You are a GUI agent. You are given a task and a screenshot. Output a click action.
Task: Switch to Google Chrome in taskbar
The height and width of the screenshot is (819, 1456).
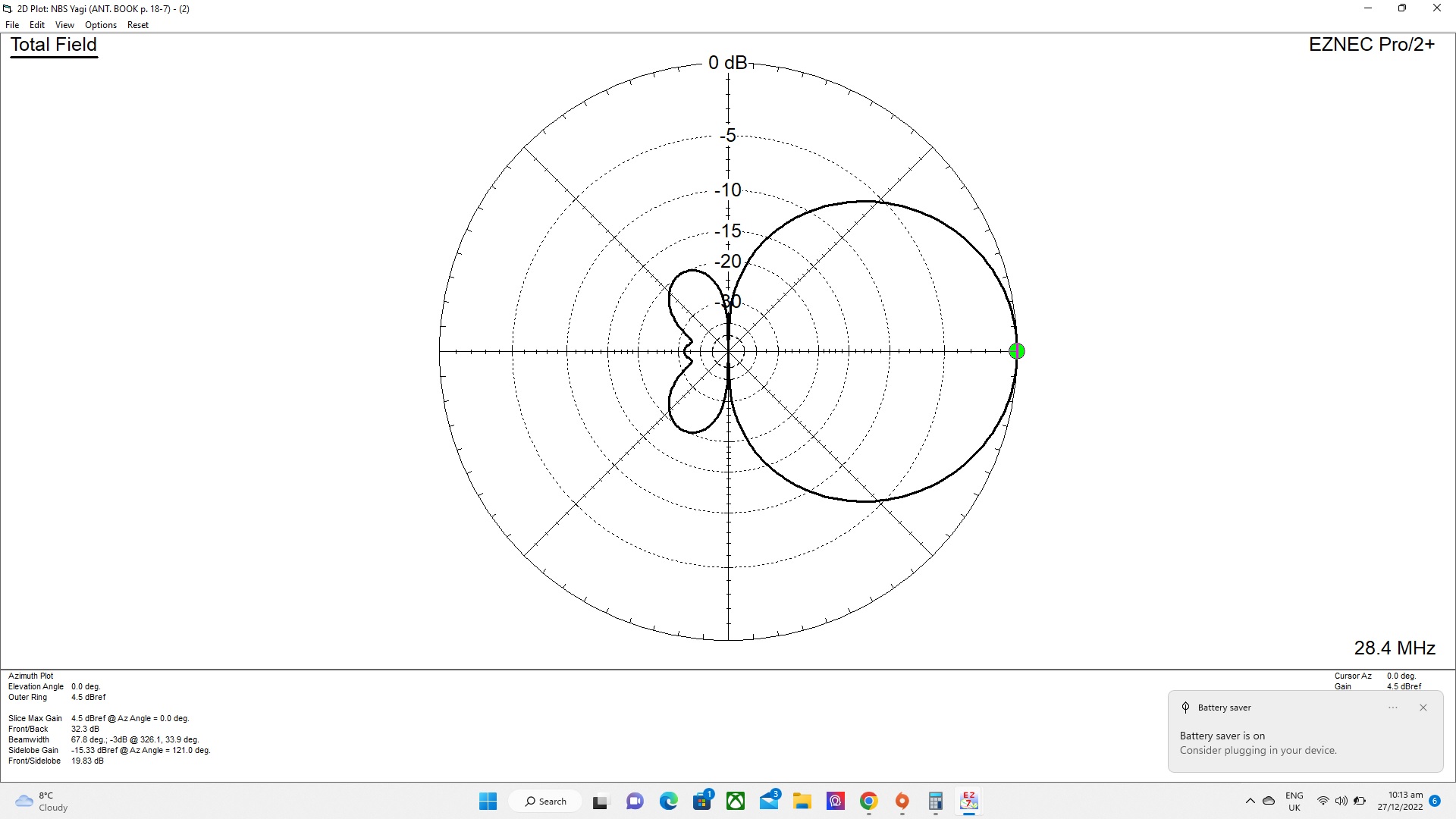[x=869, y=801]
